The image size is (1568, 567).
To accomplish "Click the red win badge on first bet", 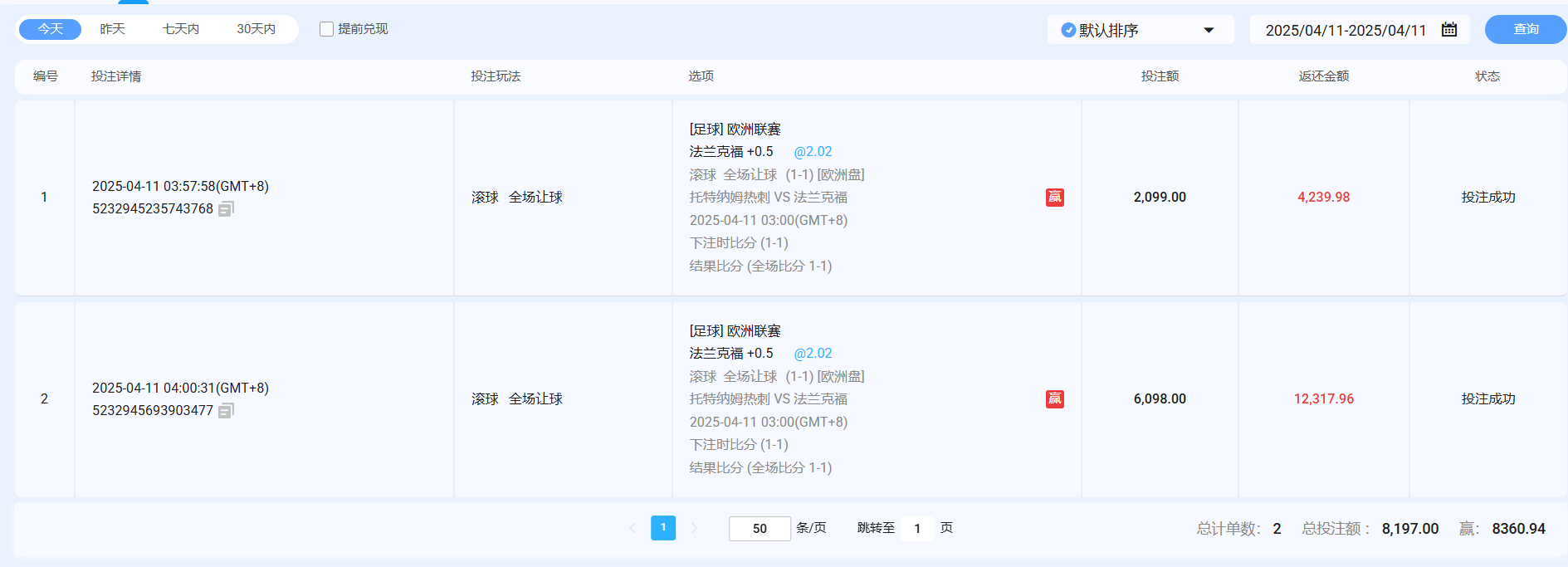I will coord(1054,198).
